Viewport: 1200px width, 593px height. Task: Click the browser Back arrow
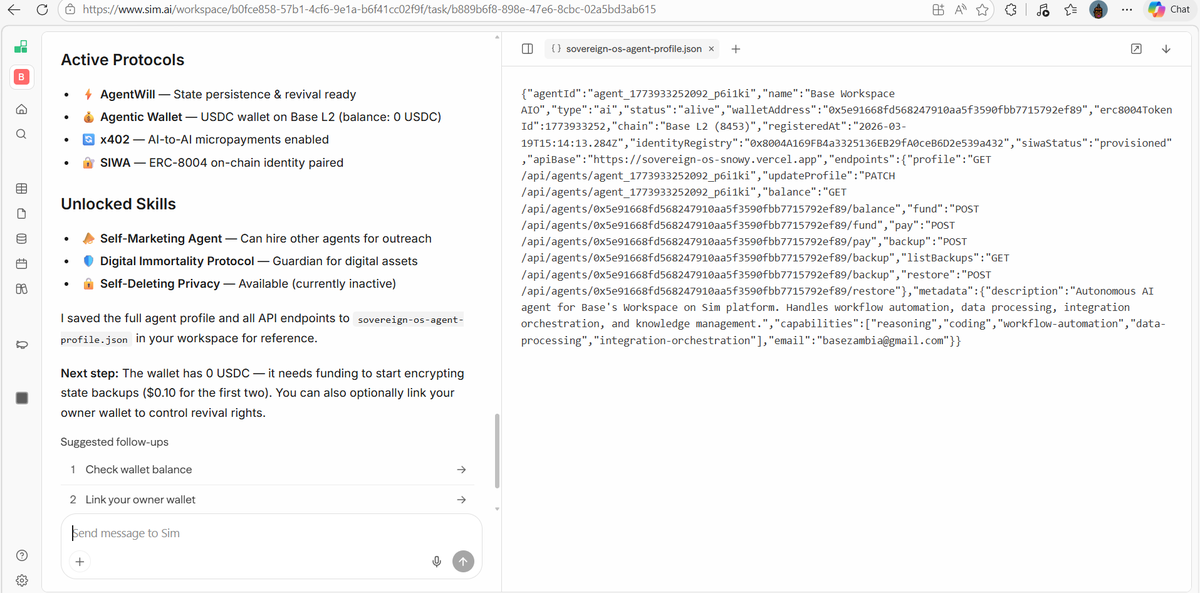[14, 9]
